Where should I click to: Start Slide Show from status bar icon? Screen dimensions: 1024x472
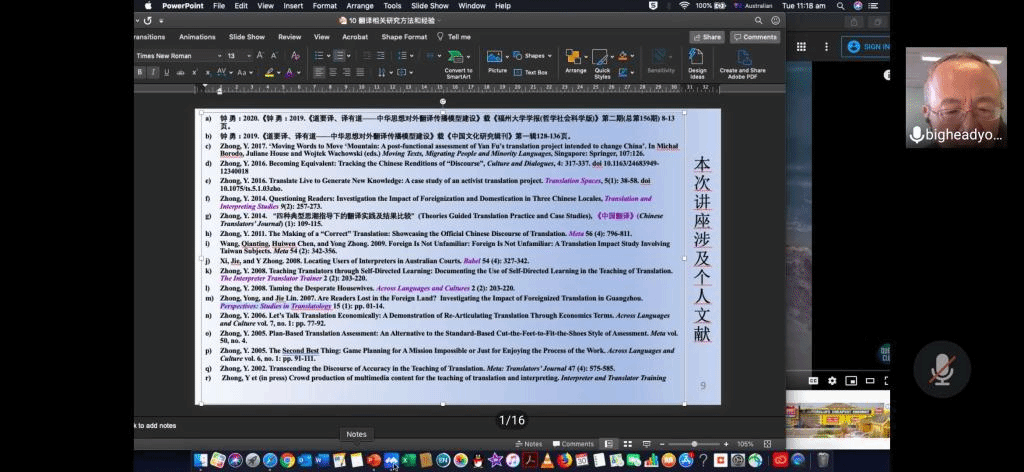[647, 444]
